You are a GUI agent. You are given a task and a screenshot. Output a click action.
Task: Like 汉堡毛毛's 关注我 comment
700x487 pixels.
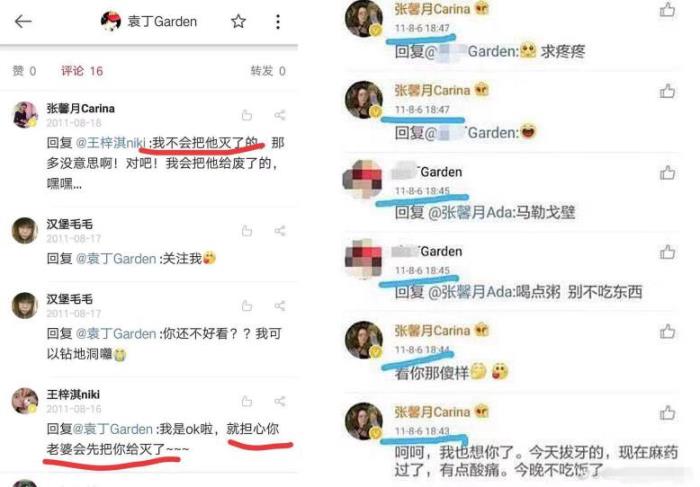(246, 231)
